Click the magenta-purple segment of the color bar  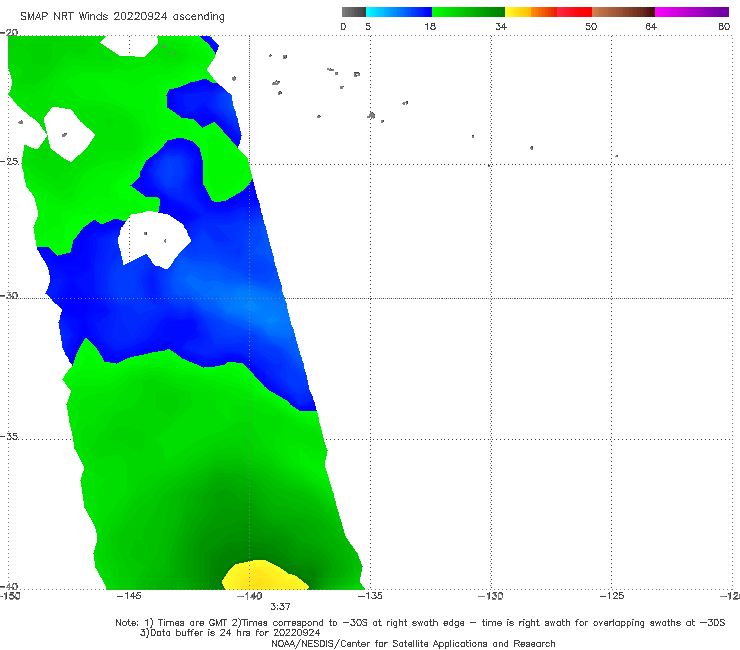[692, 12]
